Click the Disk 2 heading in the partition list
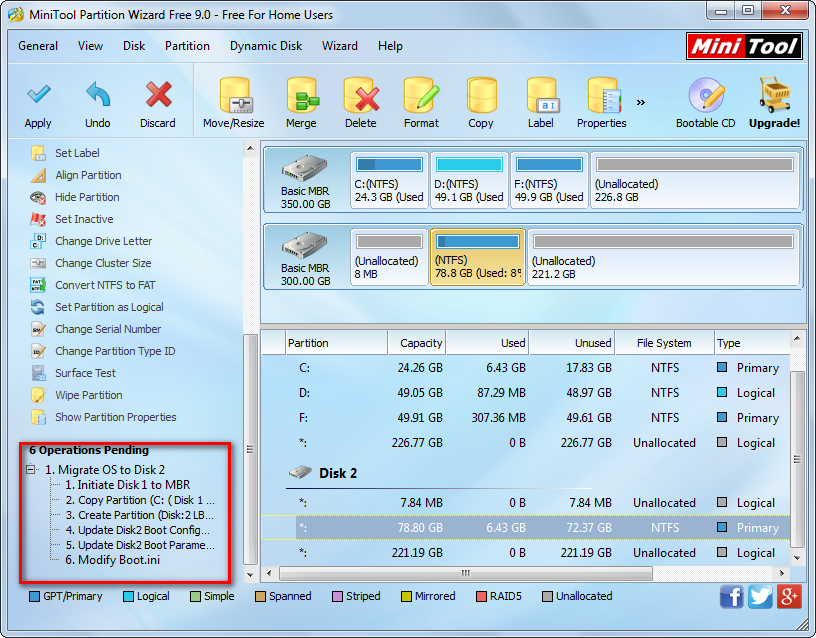This screenshot has width=816, height=638. click(338, 473)
